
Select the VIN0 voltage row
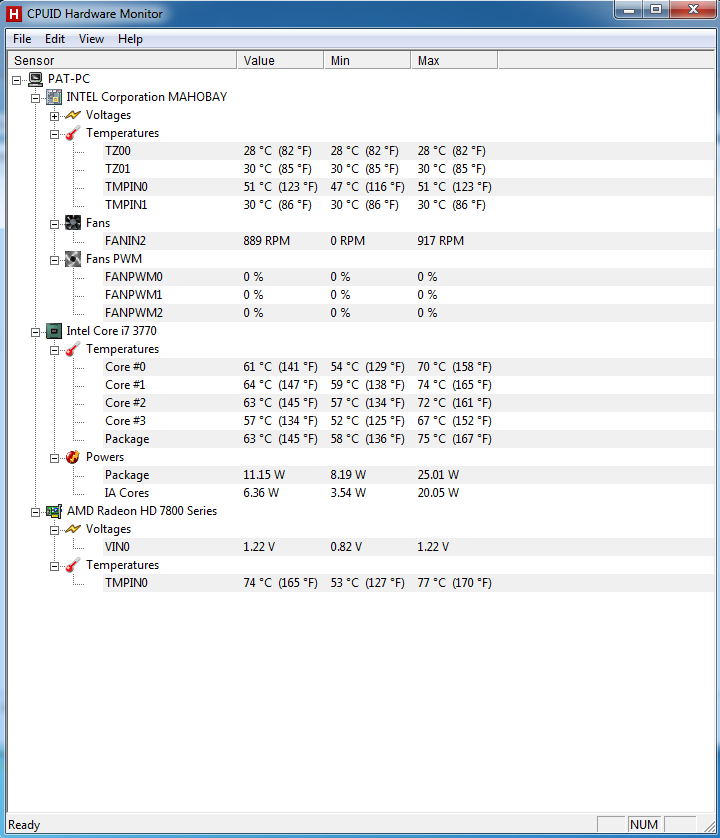tap(408, 547)
